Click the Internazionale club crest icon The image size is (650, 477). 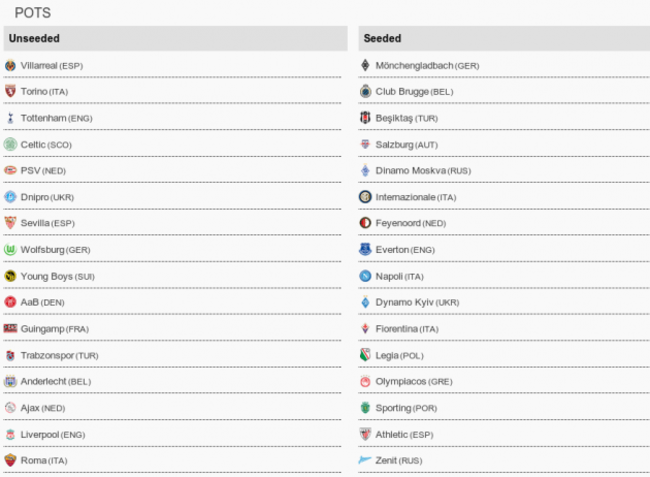pos(366,197)
